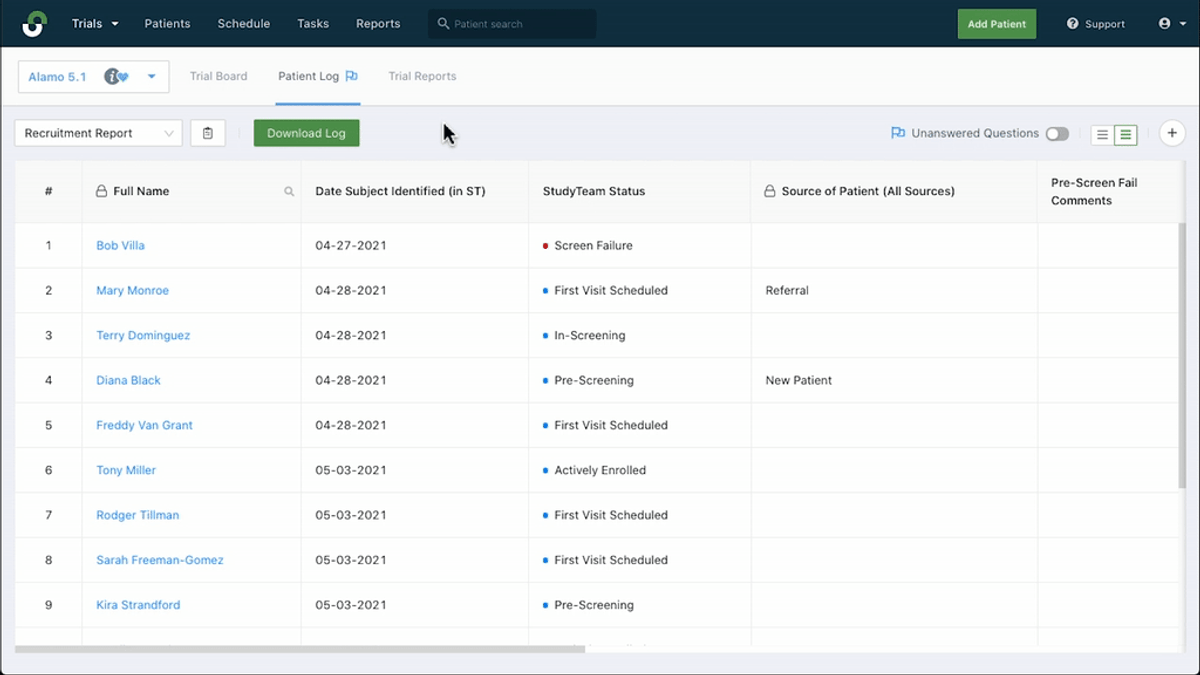Open Tasks in top navigation
This screenshot has width=1200, height=675.
tap(313, 23)
